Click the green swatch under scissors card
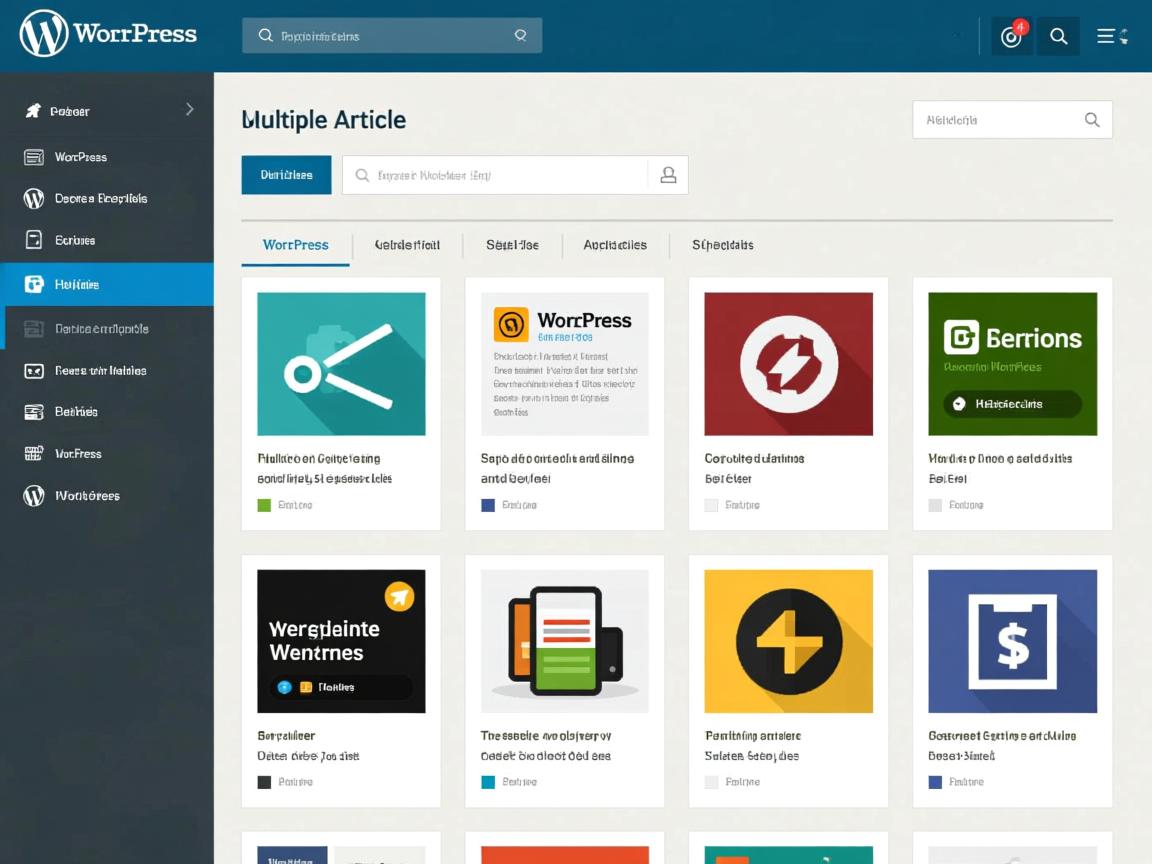 point(264,506)
